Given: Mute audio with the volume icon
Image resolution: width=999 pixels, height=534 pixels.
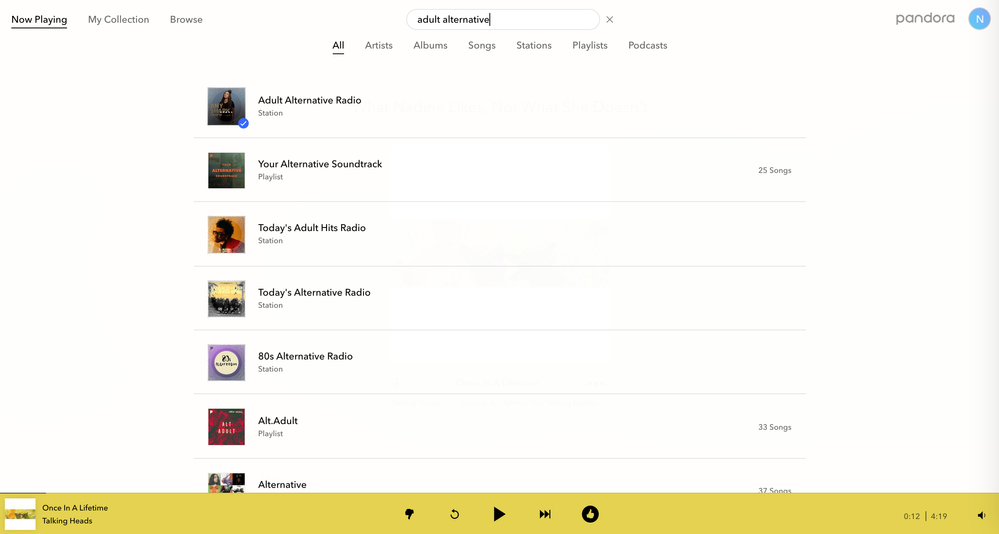Looking at the screenshot, I should pos(981,516).
